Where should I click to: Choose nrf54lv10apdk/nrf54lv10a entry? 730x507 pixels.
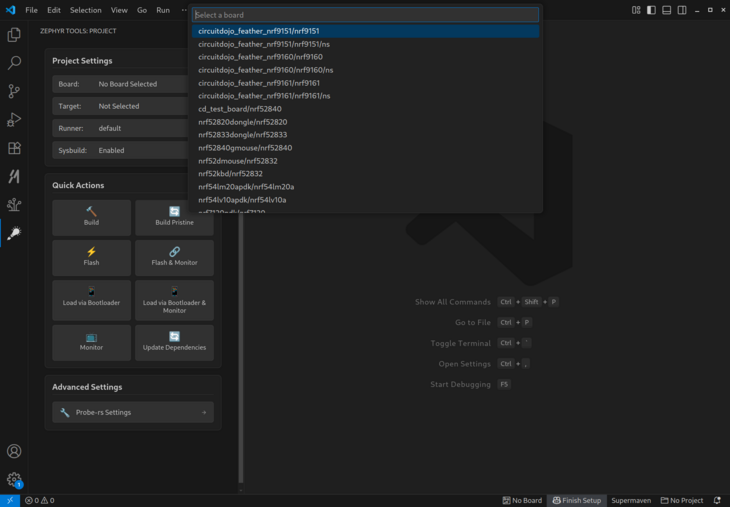[x=365, y=200]
